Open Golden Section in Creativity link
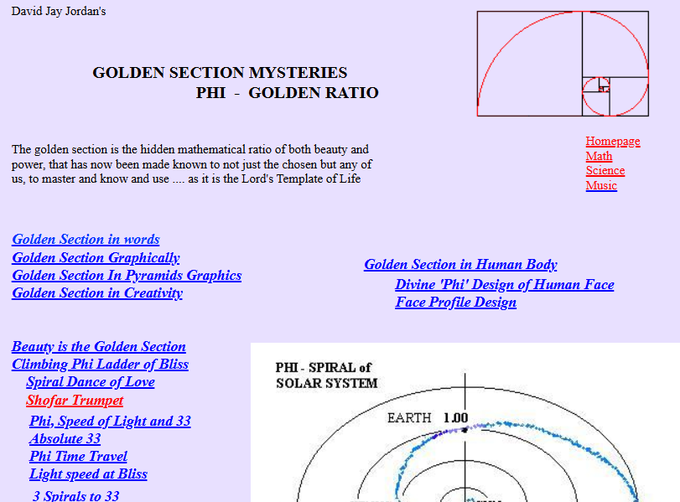Image resolution: width=680 pixels, height=502 pixels. [97, 293]
